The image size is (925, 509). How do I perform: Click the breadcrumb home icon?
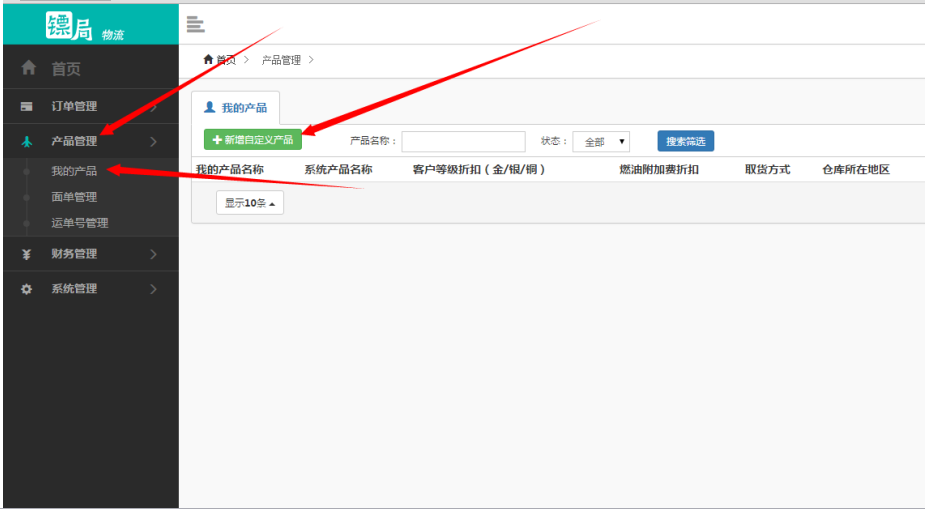coord(208,60)
